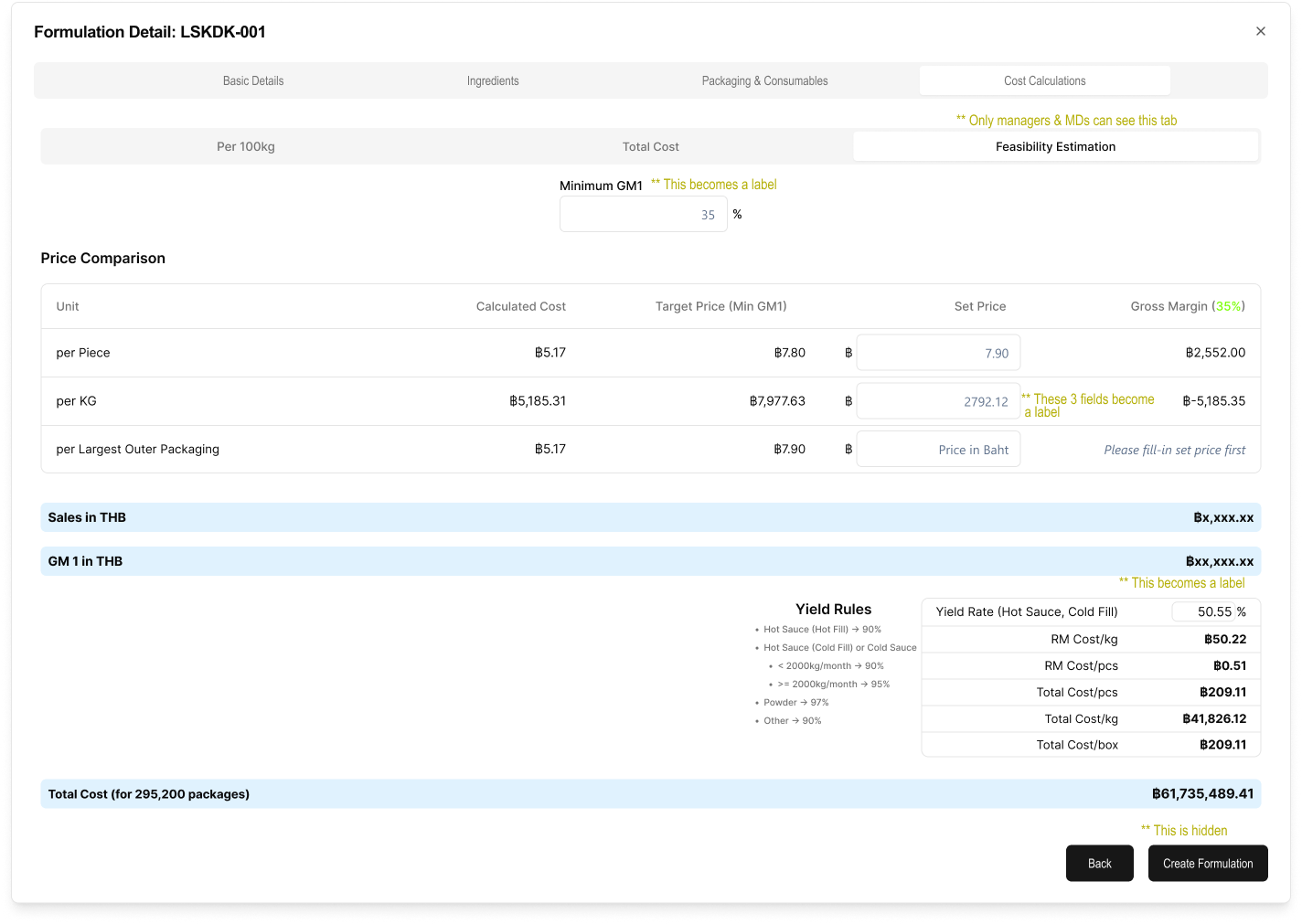Image resolution: width=1302 pixels, height=924 pixels.
Task: Click the Total Cost for 295,200 packages row
Action: click(x=650, y=793)
